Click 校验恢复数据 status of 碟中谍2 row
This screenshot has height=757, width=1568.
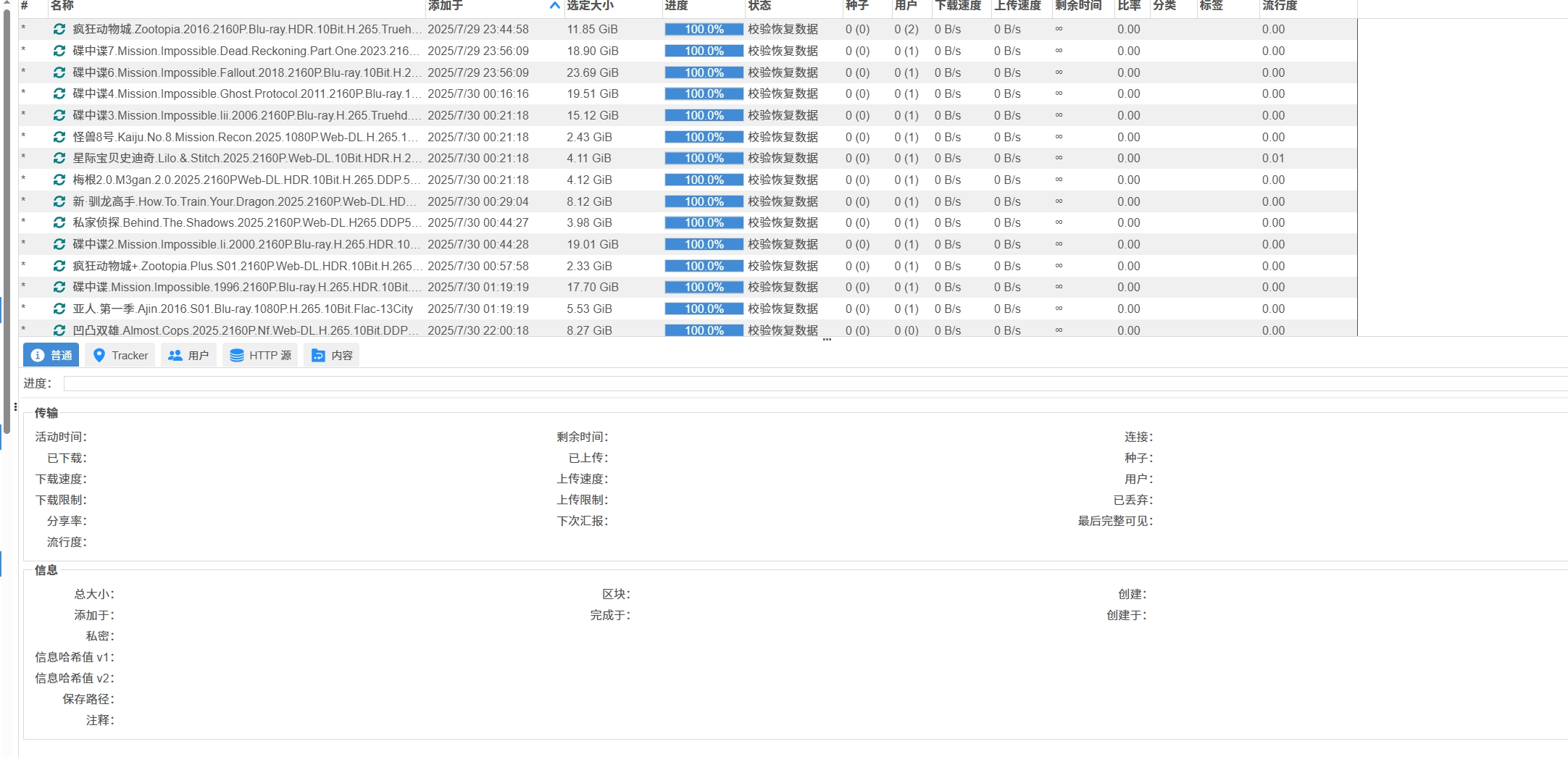pyautogui.click(x=783, y=244)
